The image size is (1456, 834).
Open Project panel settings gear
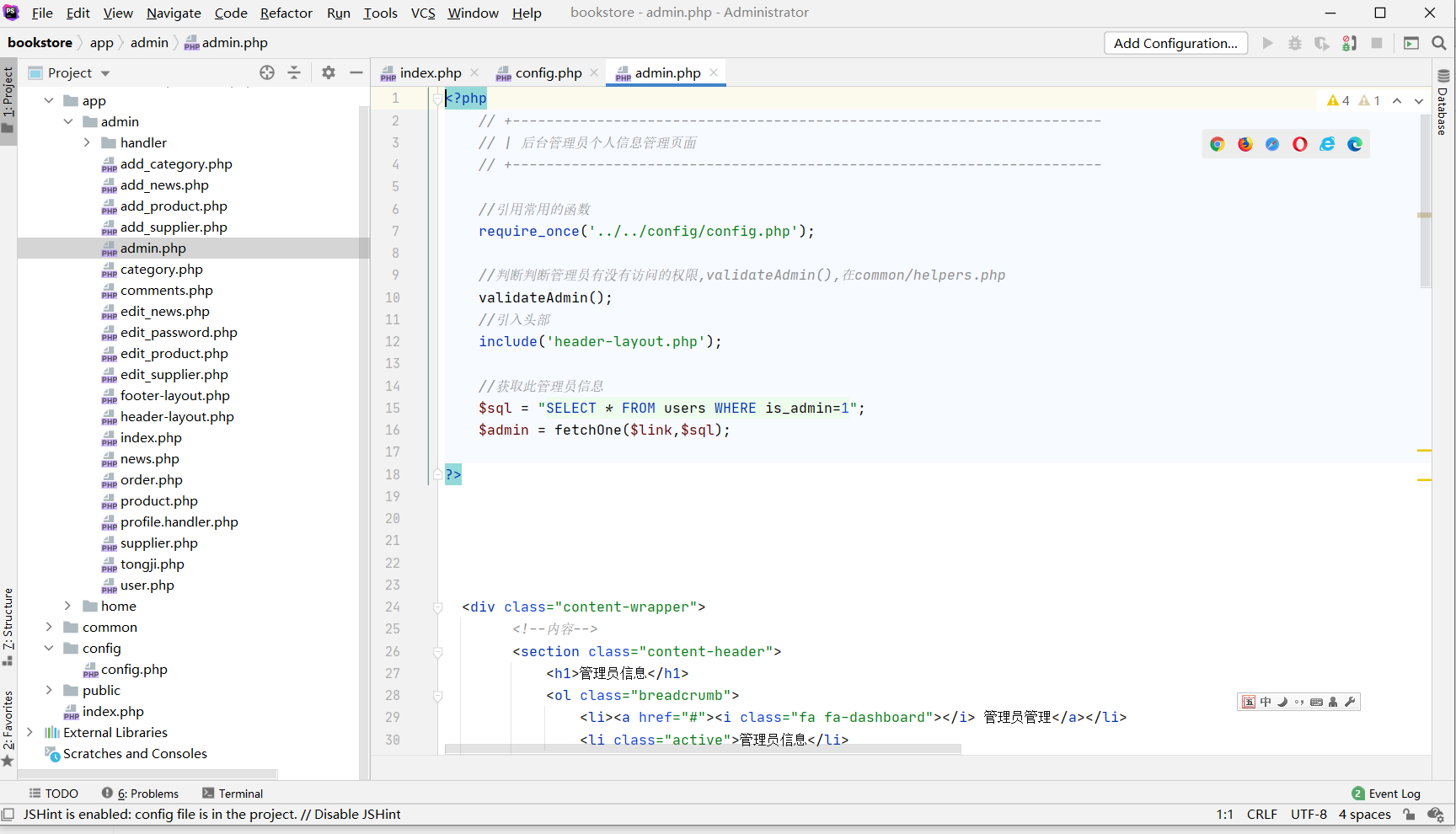click(329, 72)
